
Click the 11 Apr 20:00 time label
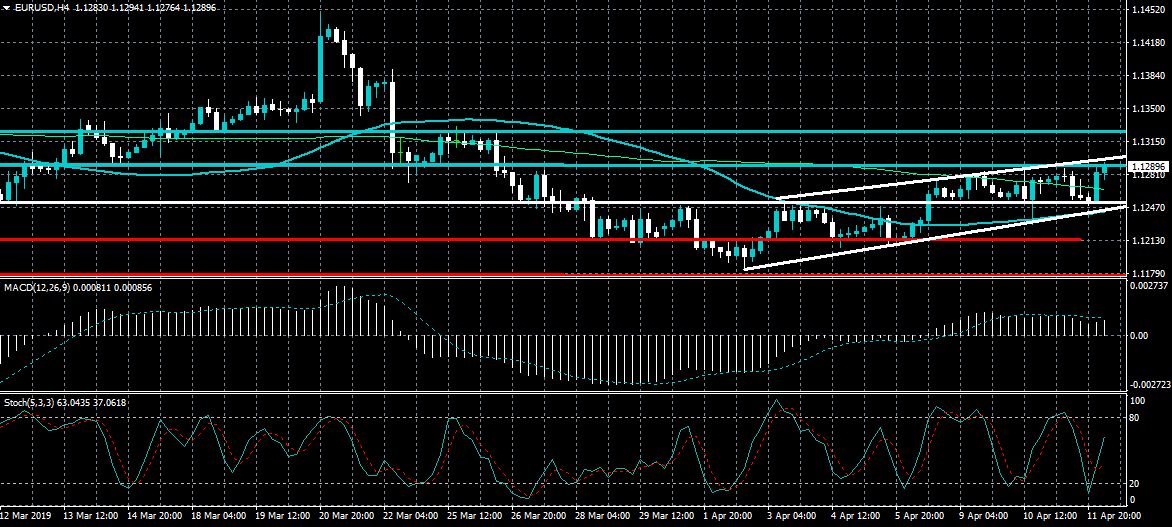[1114, 516]
